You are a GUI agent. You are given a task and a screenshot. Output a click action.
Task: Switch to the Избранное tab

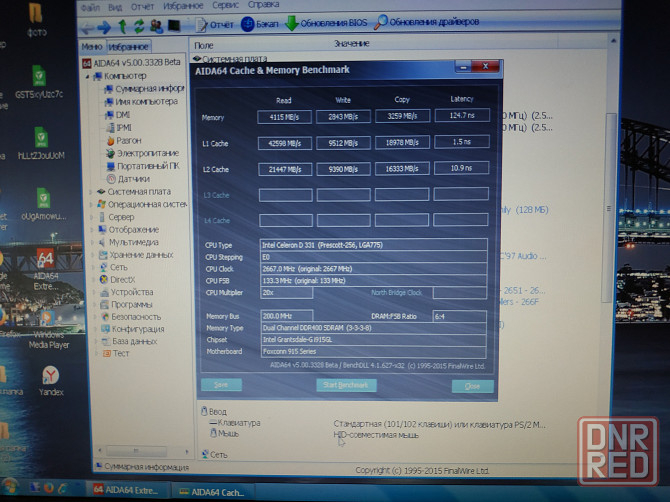128,46
